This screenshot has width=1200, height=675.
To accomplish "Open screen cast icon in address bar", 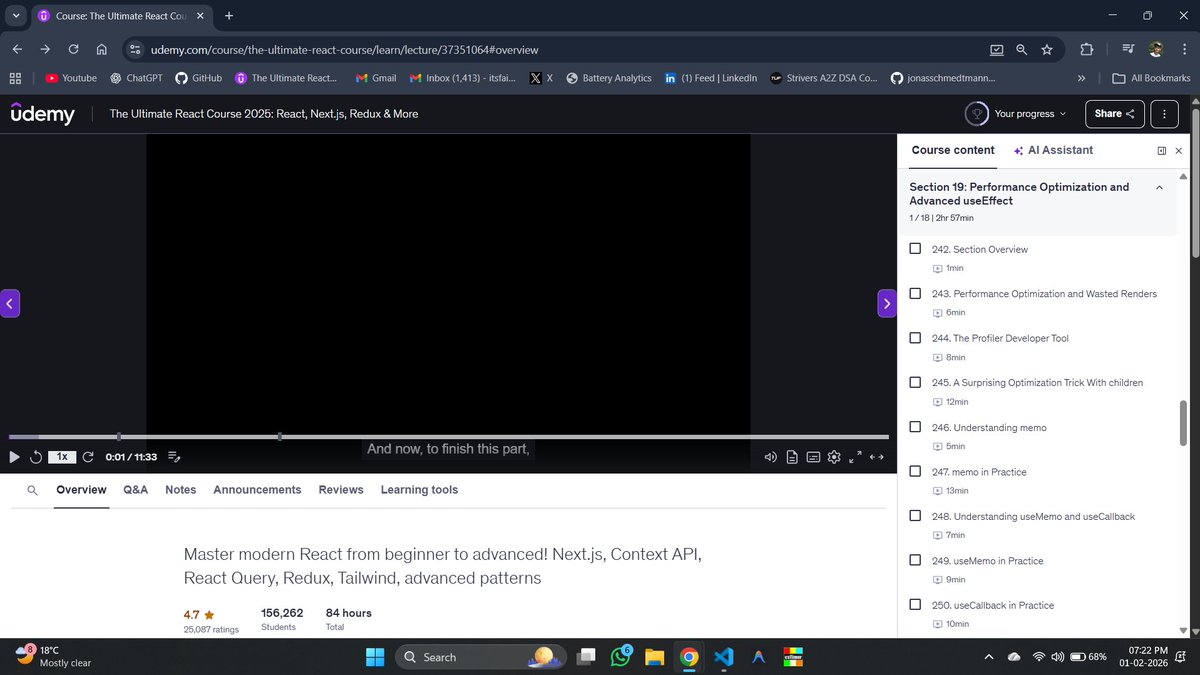I will (996, 49).
